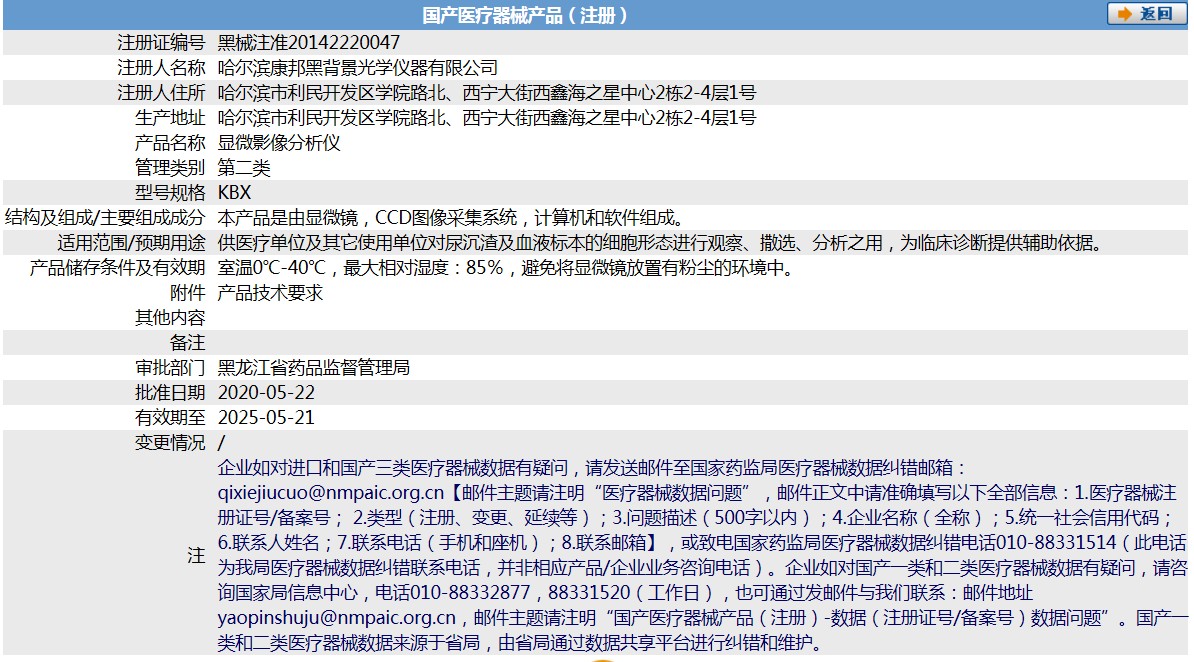Screen dimensions: 1194x662
Task: Click the phone number 010-88331514
Action: [x=1056, y=542]
